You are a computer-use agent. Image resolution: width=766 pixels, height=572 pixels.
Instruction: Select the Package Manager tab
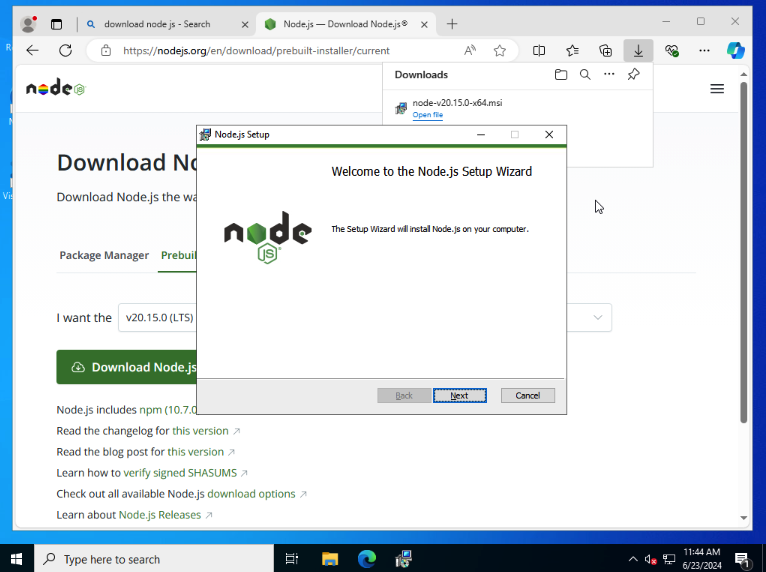click(104, 255)
